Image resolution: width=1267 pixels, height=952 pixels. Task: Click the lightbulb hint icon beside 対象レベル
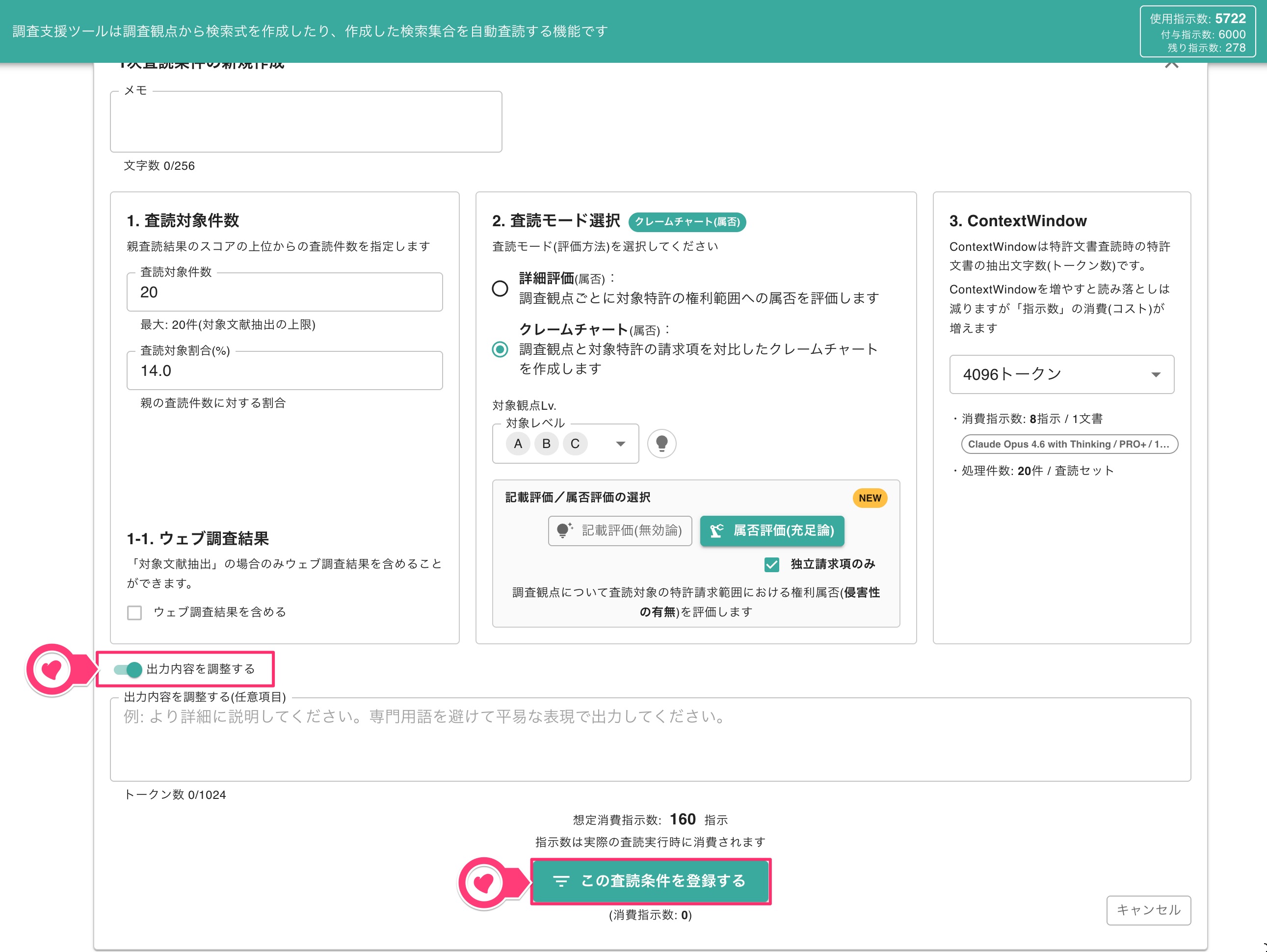661,443
